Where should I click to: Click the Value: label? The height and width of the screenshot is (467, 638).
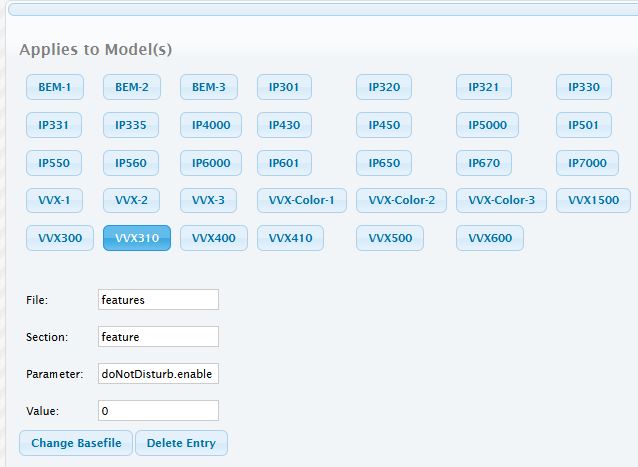42,411
